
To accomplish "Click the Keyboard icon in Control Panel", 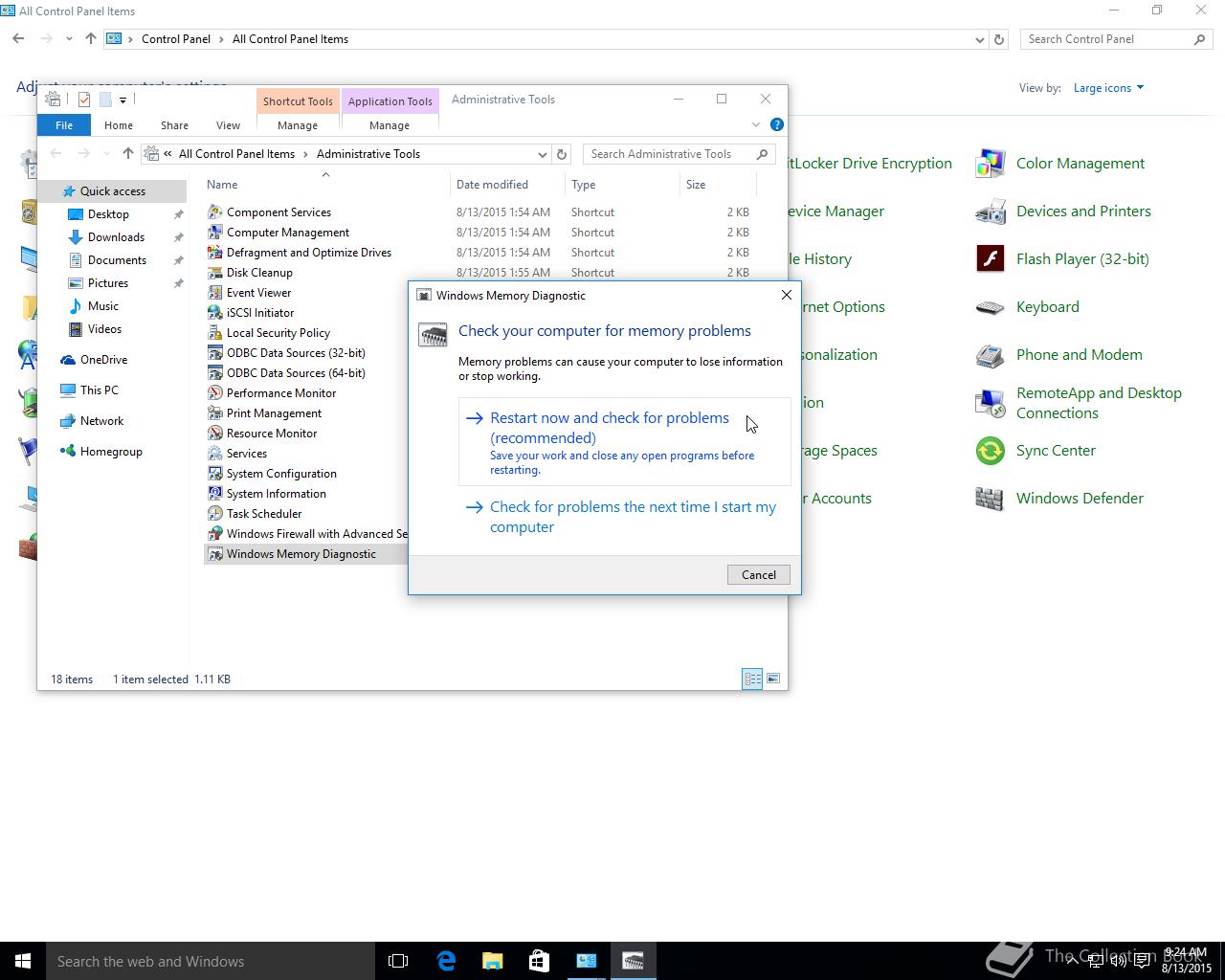I will [x=990, y=307].
